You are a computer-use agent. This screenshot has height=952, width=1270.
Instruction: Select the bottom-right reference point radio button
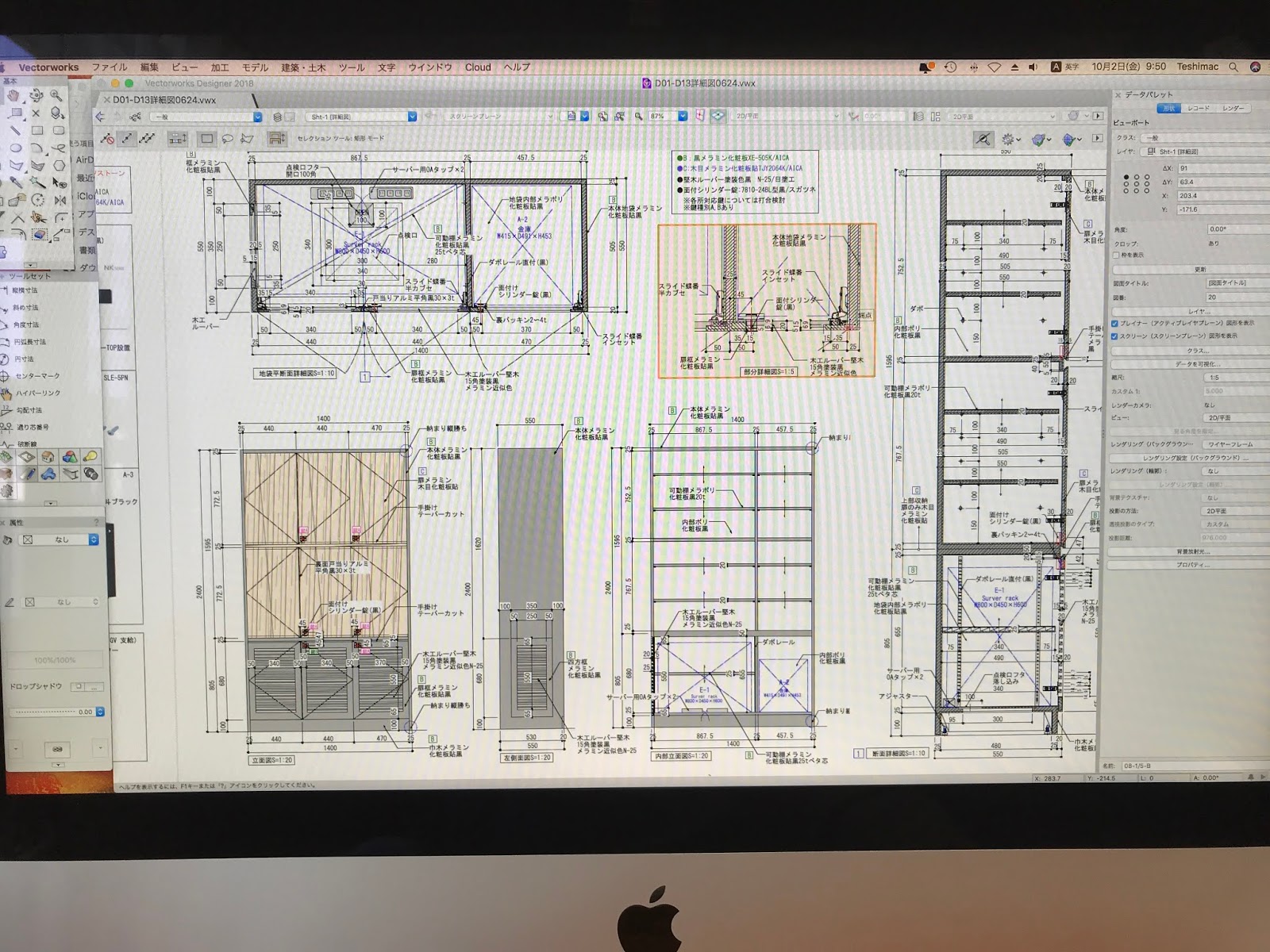click(x=1147, y=191)
